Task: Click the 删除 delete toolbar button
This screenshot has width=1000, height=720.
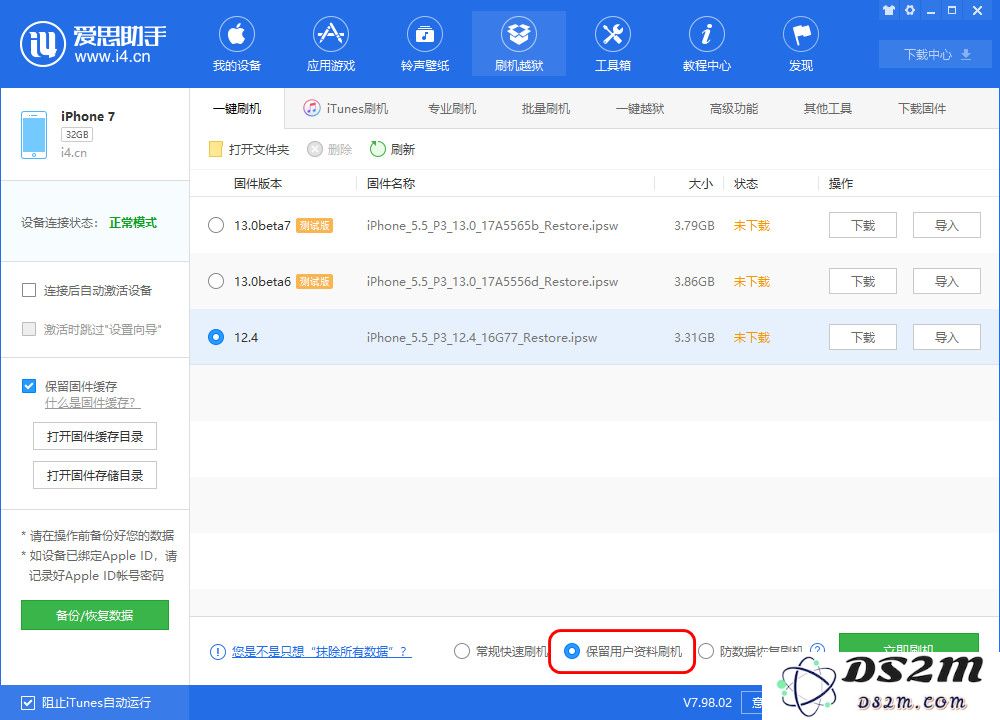Action: (x=330, y=149)
